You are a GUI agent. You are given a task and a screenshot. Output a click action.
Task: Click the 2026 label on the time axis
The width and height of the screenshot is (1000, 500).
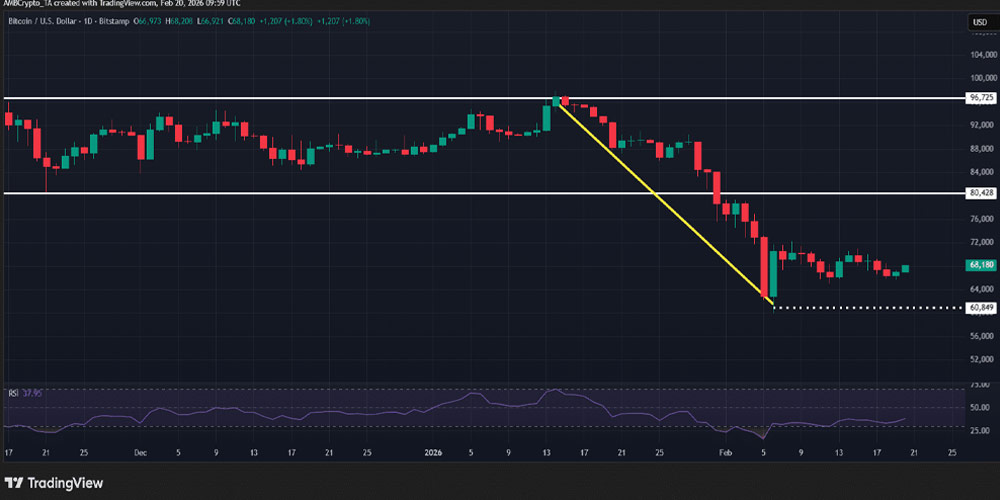432,452
